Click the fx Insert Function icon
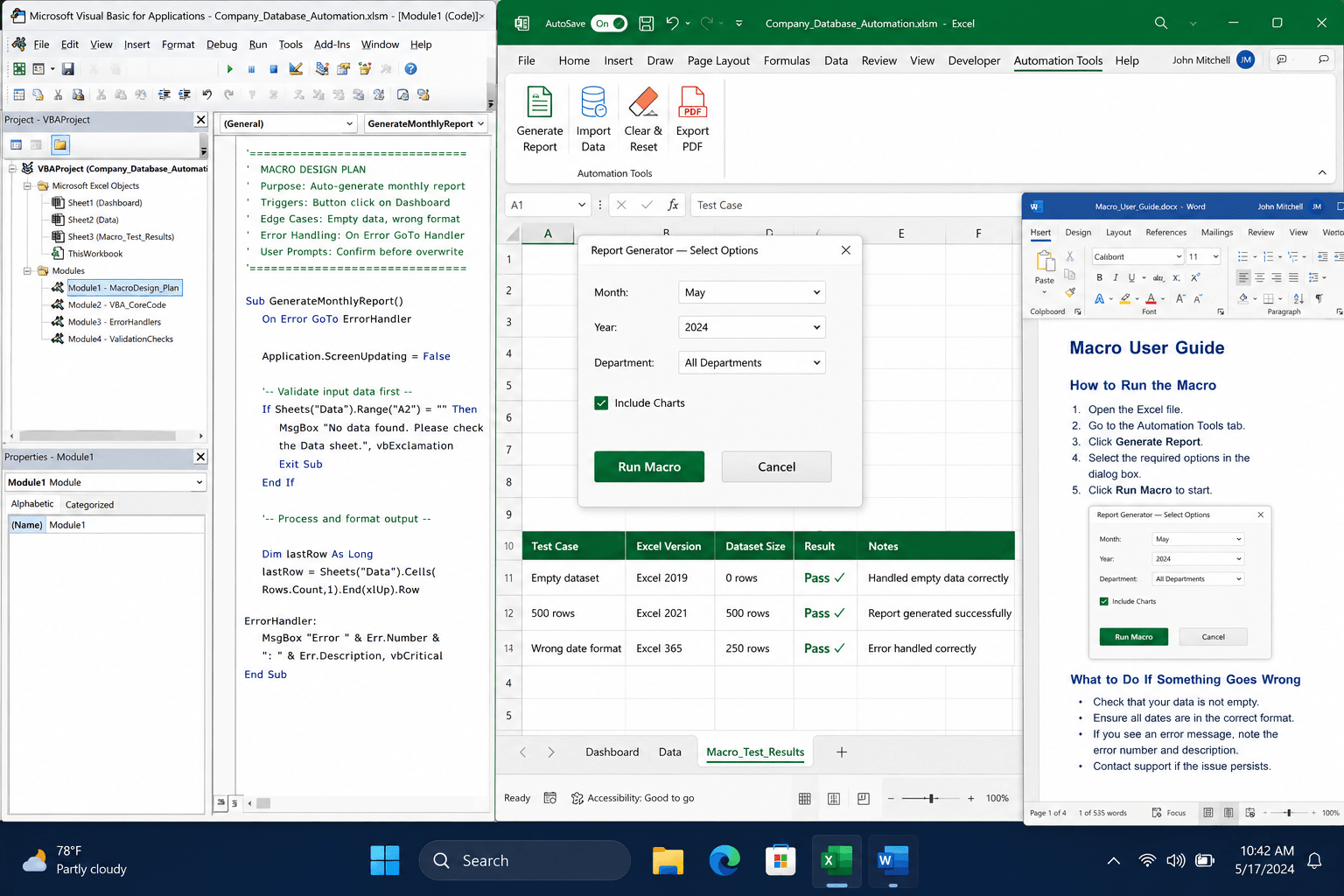The image size is (1344, 896). click(x=673, y=205)
